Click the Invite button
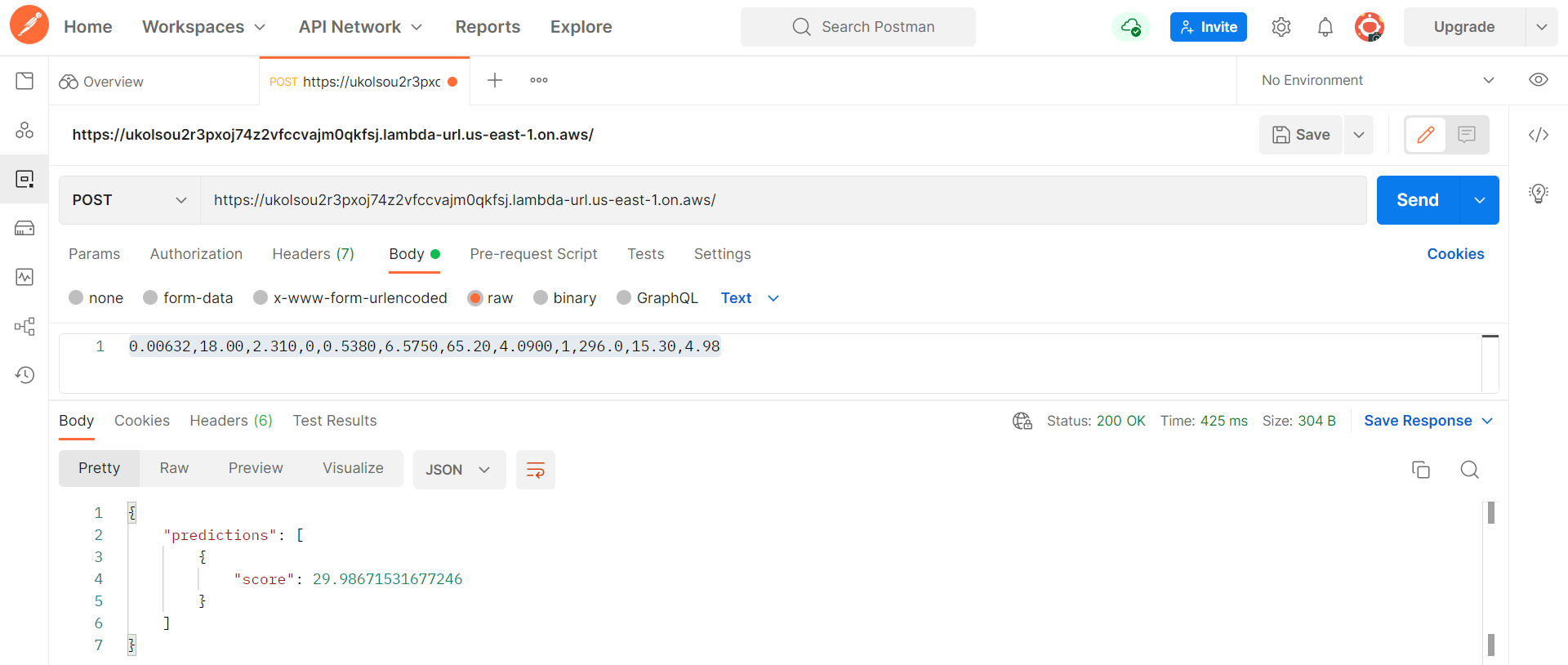 click(x=1209, y=27)
